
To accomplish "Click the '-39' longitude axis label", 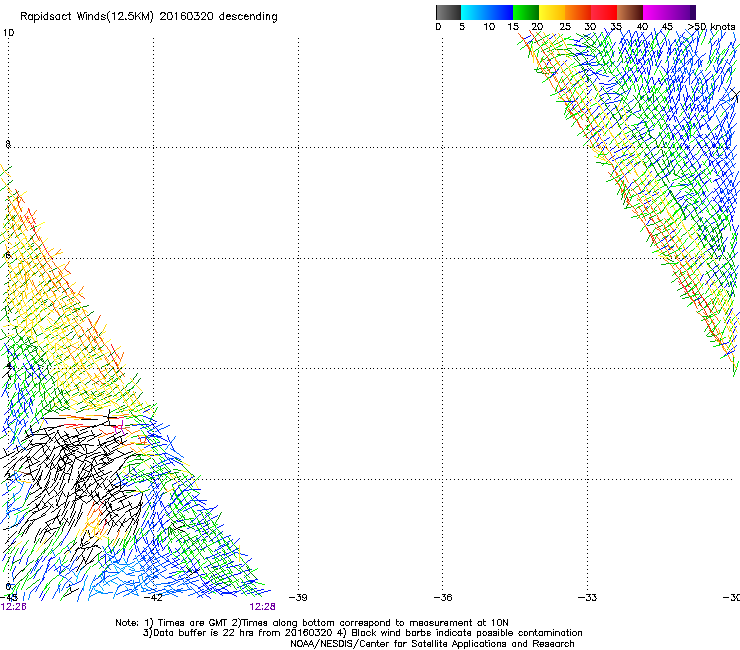I will [298, 598].
